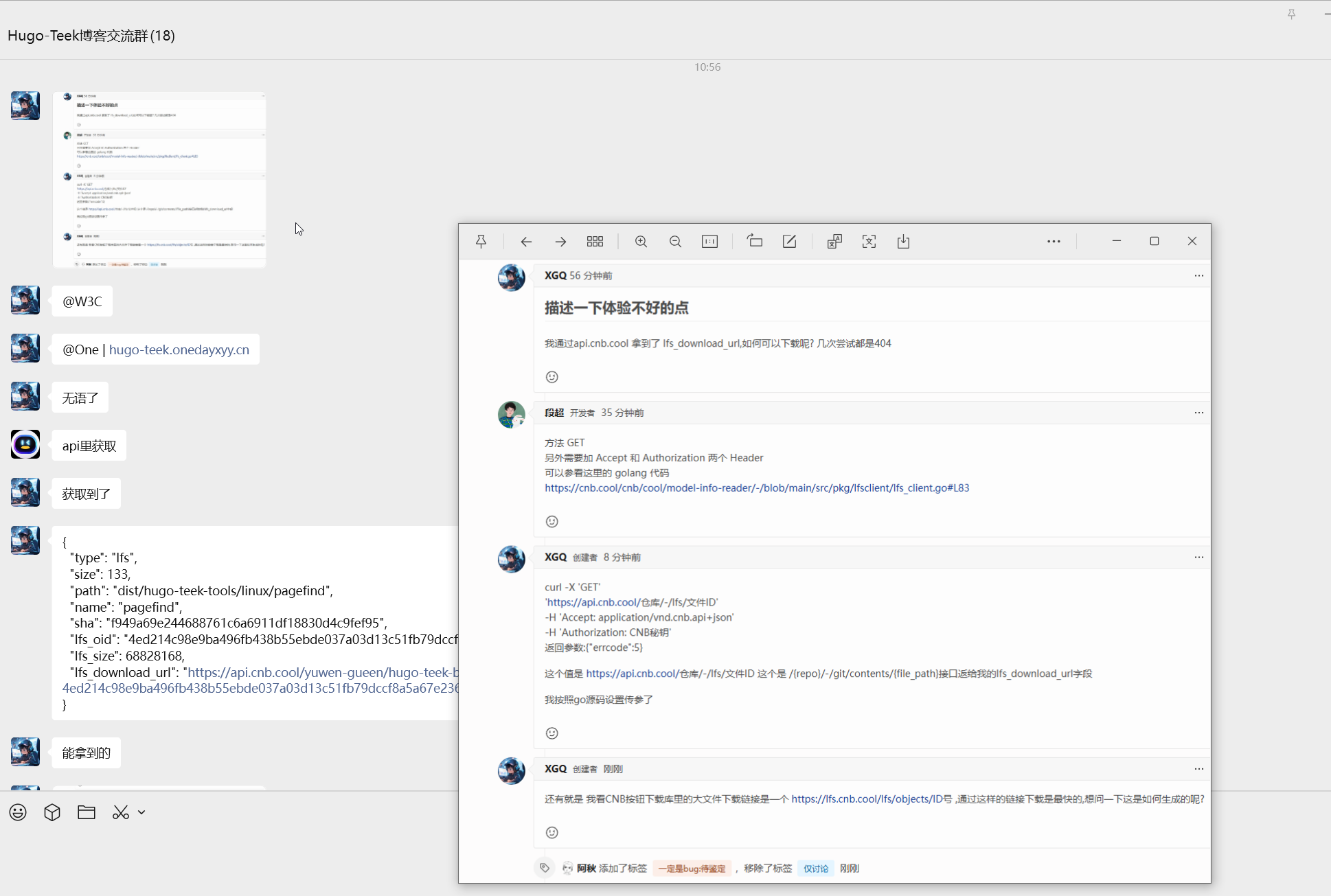This screenshot has width=1331, height=896.
Task: Open image grid overview in viewer
Action: pyautogui.click(x=595, y=242)
